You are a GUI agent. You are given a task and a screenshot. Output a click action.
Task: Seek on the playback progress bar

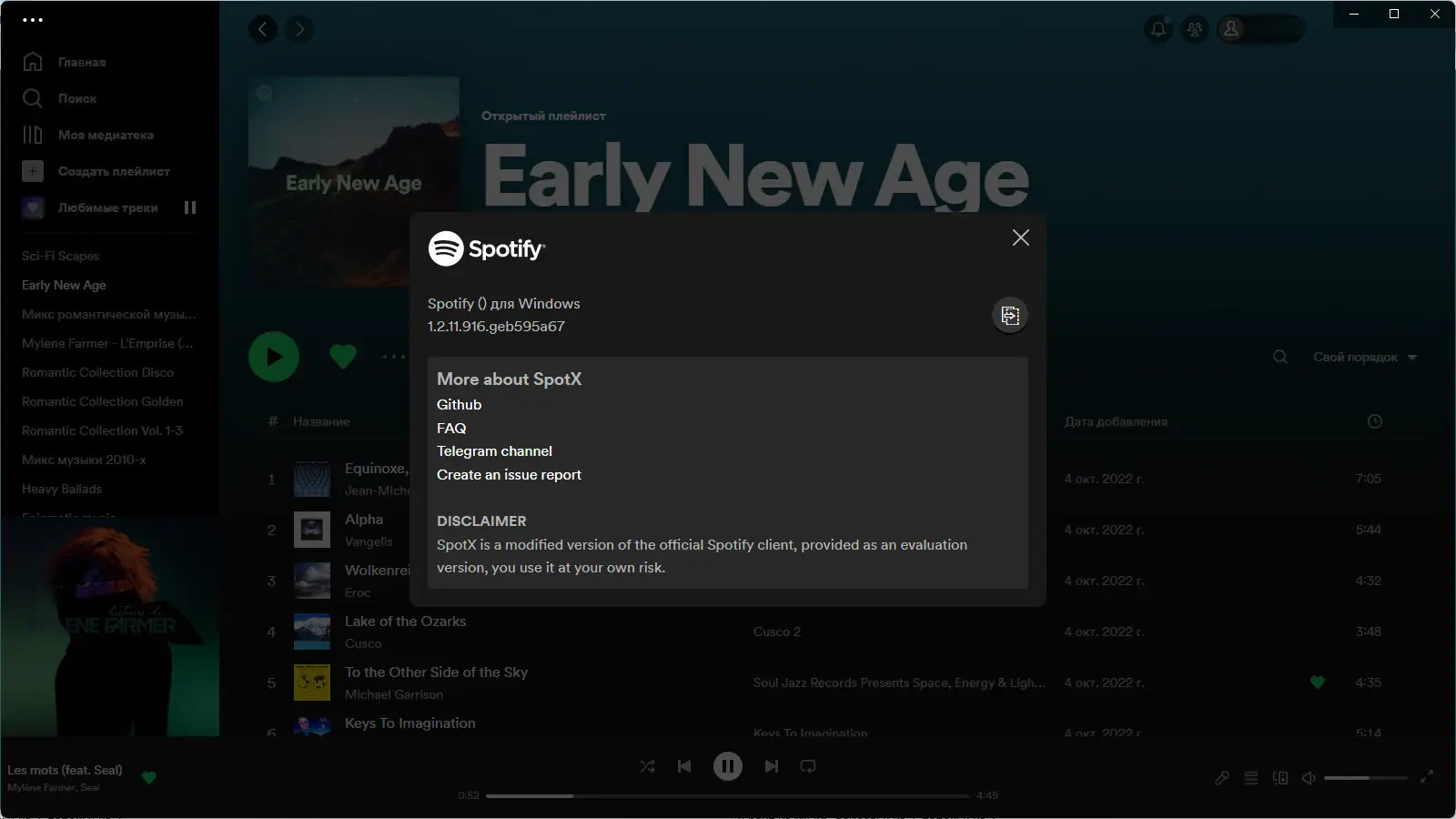click(x=728, y=795)
